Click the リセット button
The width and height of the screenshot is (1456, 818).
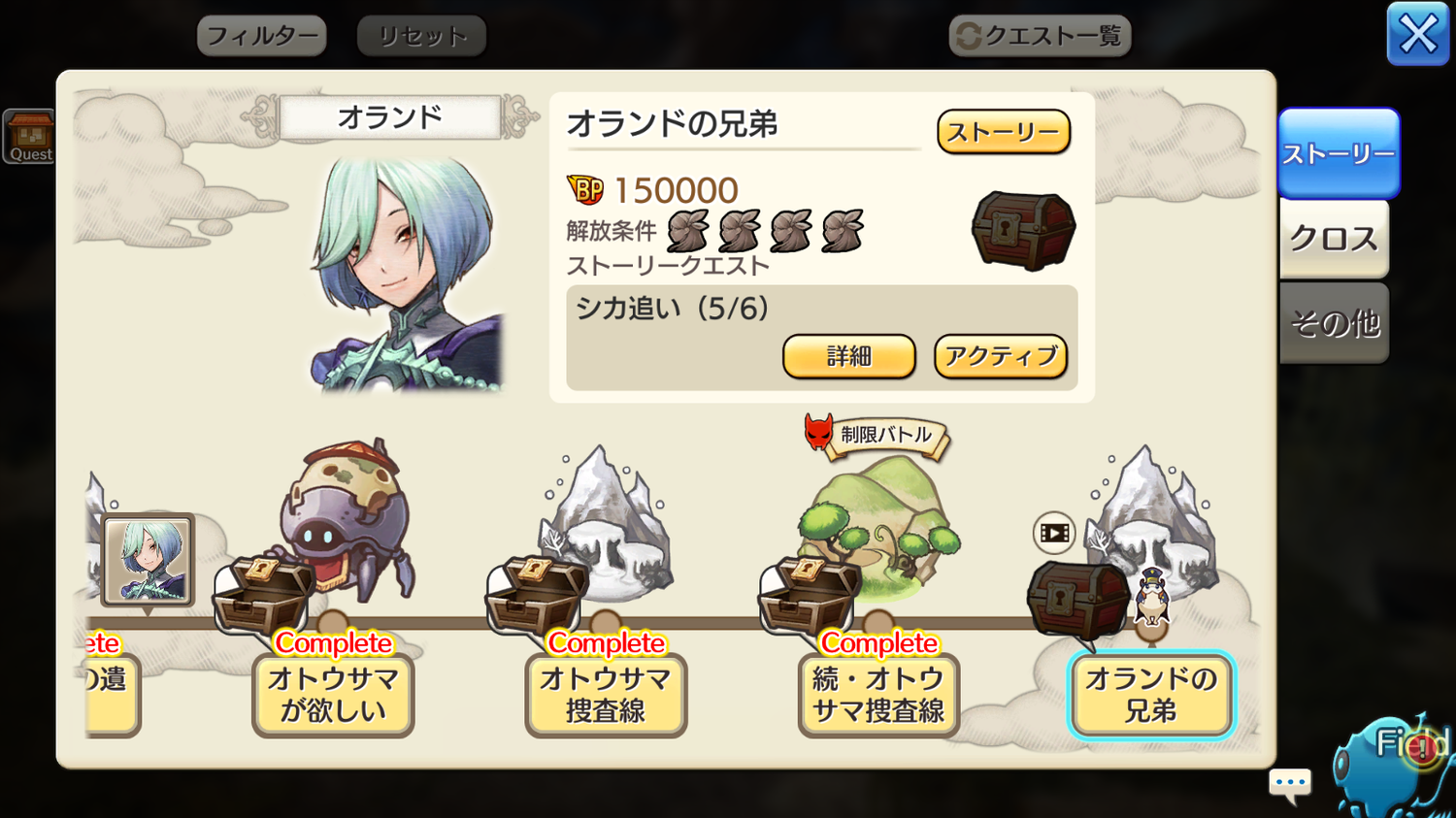pyautogui.click(x=421, y=36)
